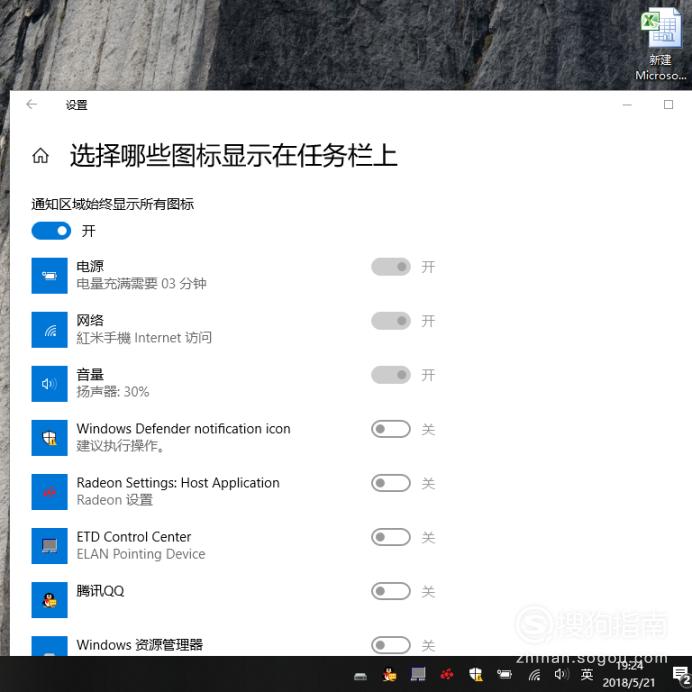Toggle the 电源 switch

pyautogui.click(x=391, y=267)
